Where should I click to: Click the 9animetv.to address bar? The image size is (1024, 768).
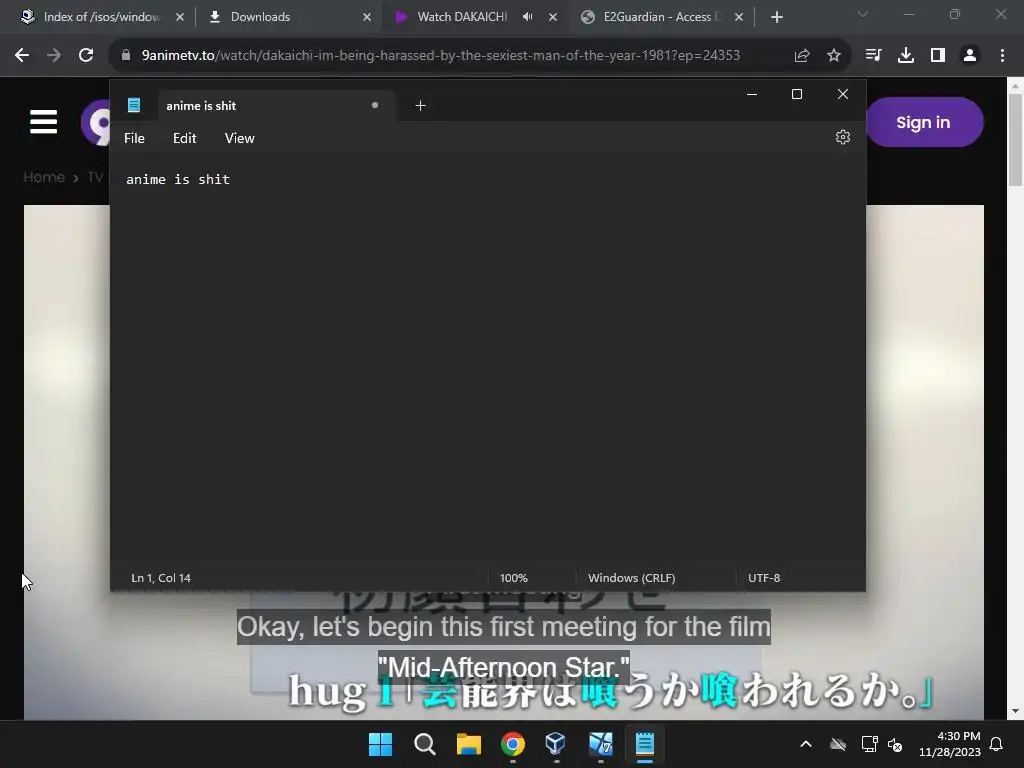(x=441, y=55)
